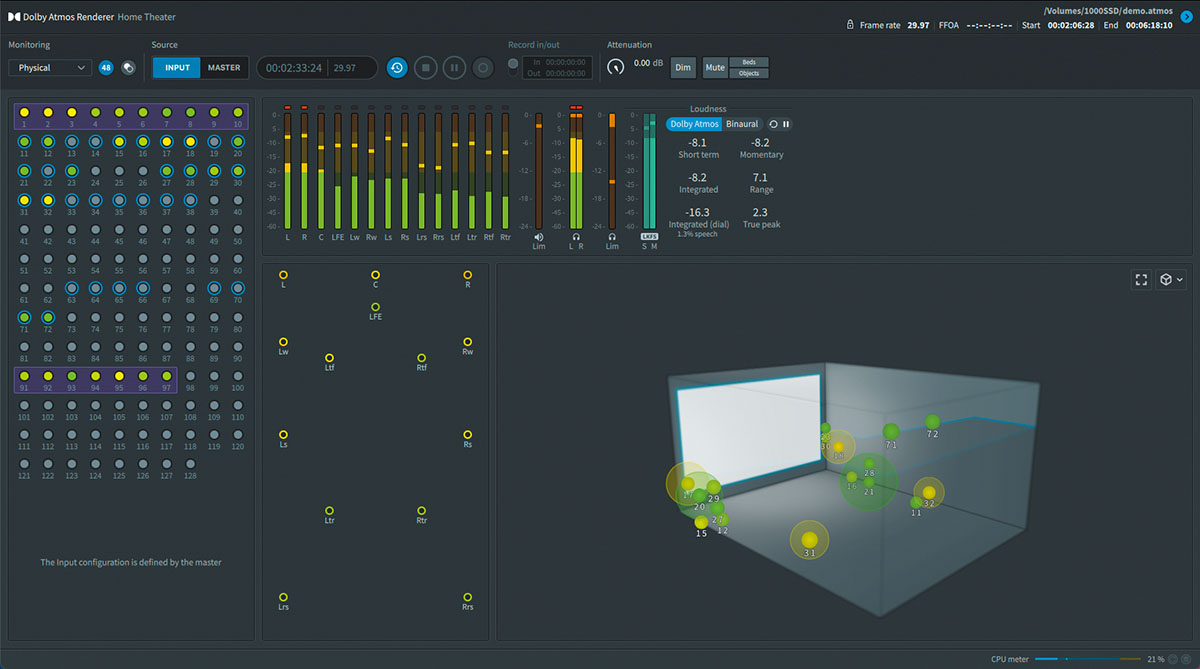Click the L speaker in the layout
Viewport: 1200px width, 669px height.
[x=283, y=274]
